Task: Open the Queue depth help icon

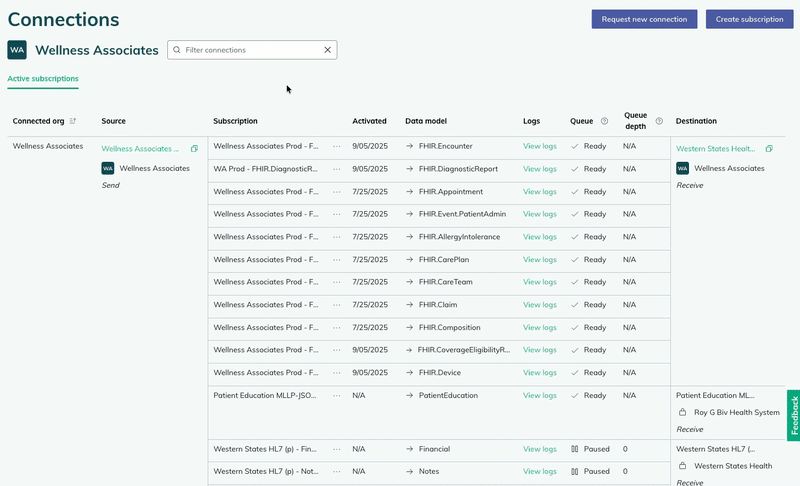Action: click(659, 121)
